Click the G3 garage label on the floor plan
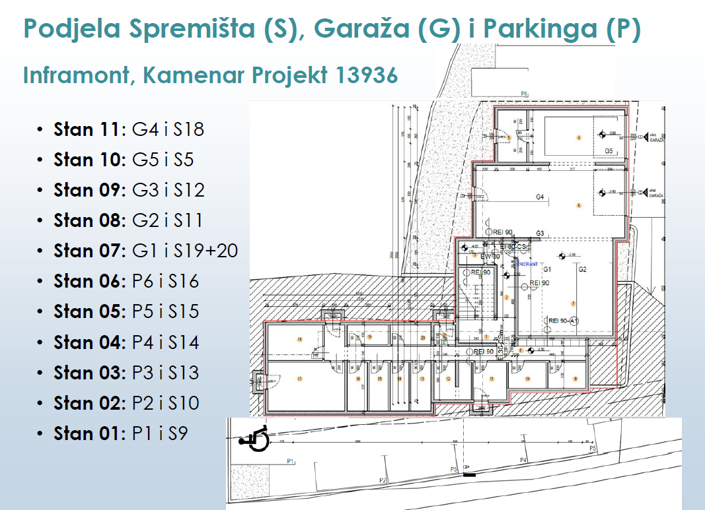 (540, 233)
